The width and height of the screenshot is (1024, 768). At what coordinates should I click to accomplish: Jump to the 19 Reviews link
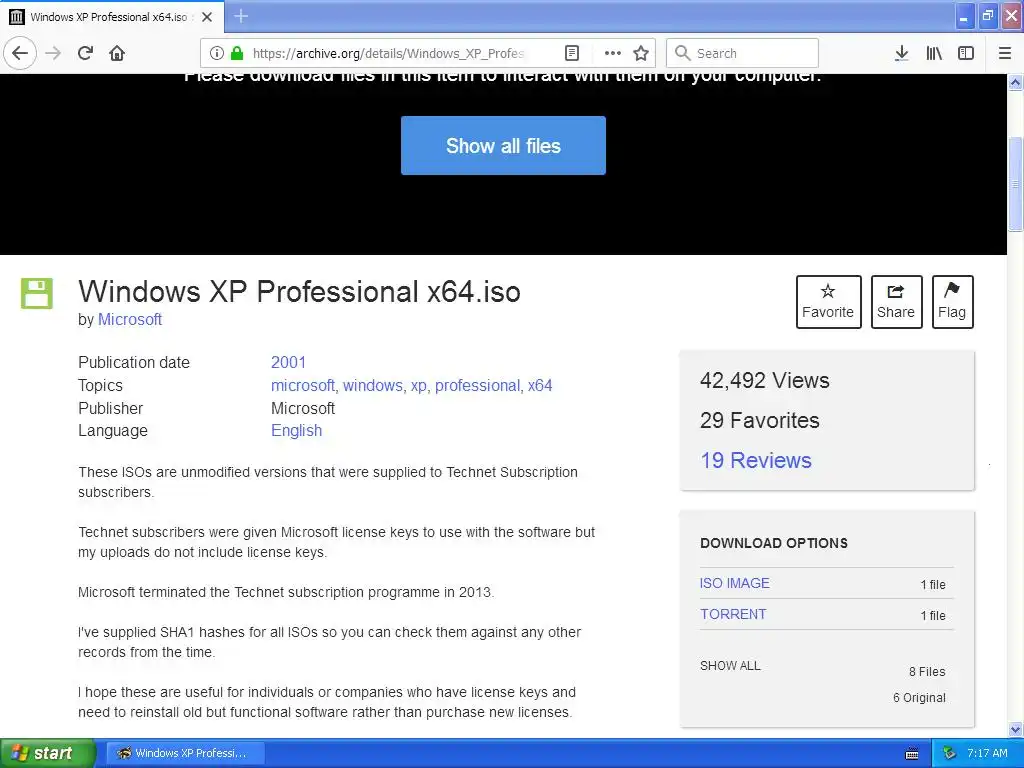tap(756, 460)
